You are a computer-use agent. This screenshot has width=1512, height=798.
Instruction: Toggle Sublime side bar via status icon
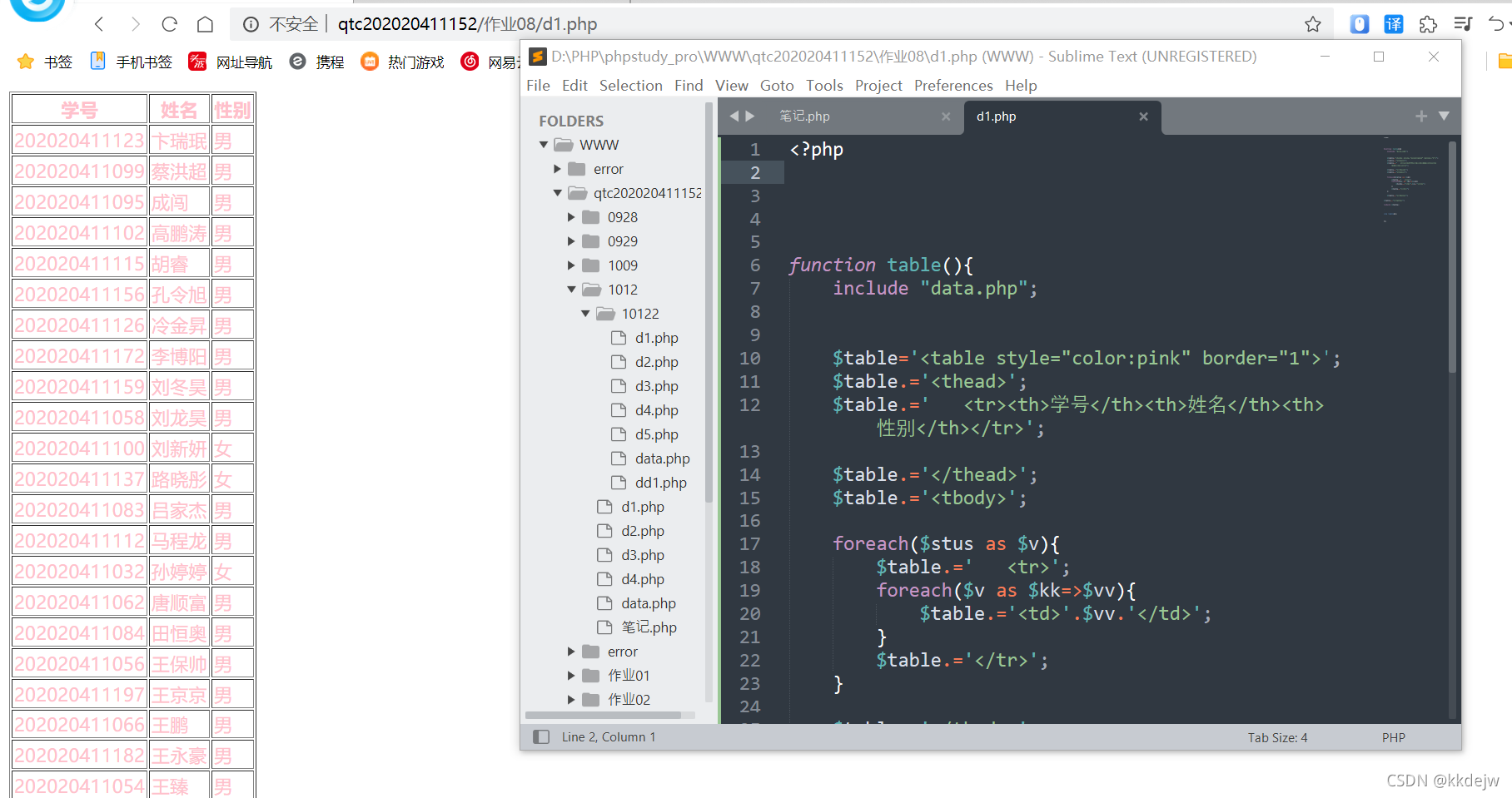click(x=541, y=736)
